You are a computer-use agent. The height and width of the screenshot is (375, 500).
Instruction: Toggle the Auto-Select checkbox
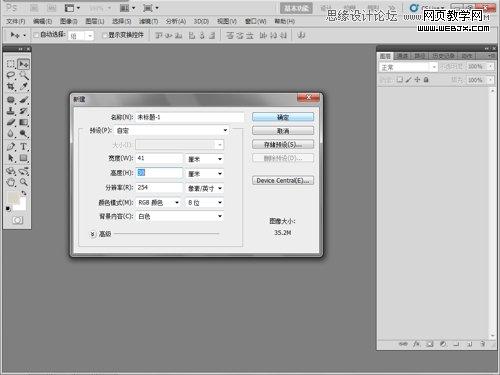(x=36, y=35)
